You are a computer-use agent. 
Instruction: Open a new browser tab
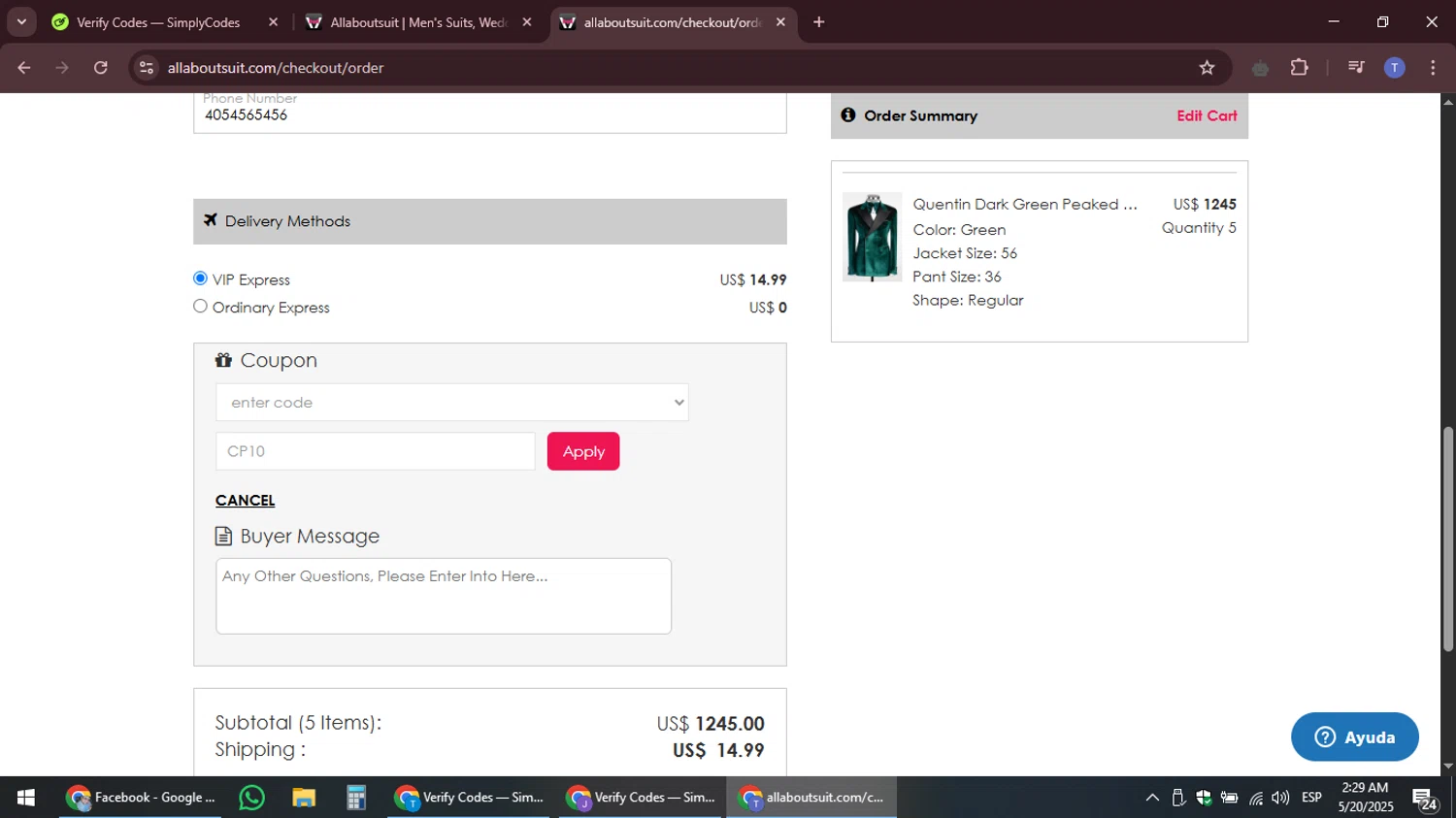pos(819,22)
